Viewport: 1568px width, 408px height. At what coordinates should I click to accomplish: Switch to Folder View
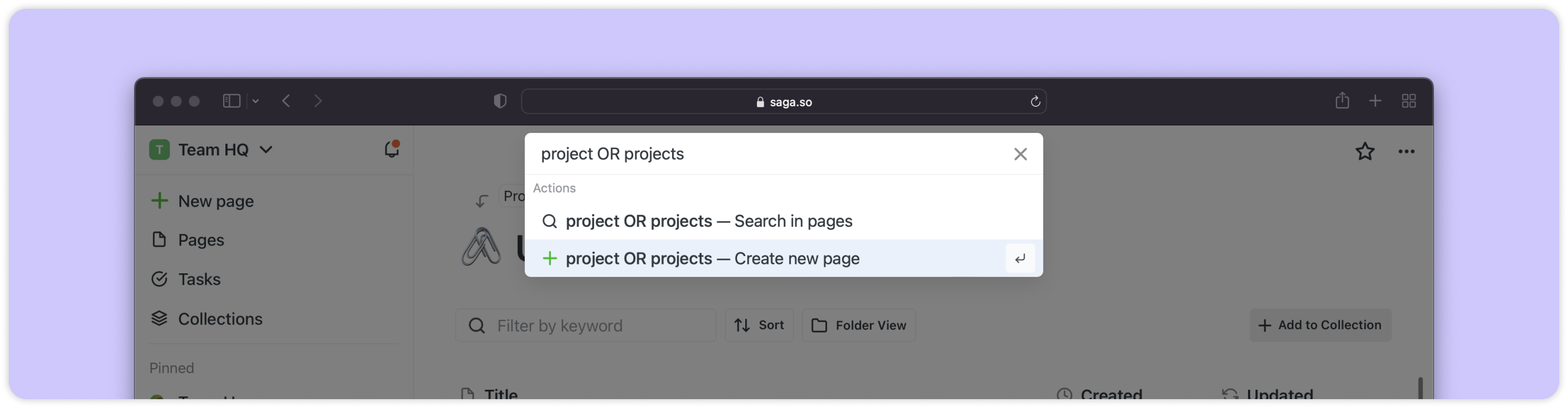pos(858,325)
